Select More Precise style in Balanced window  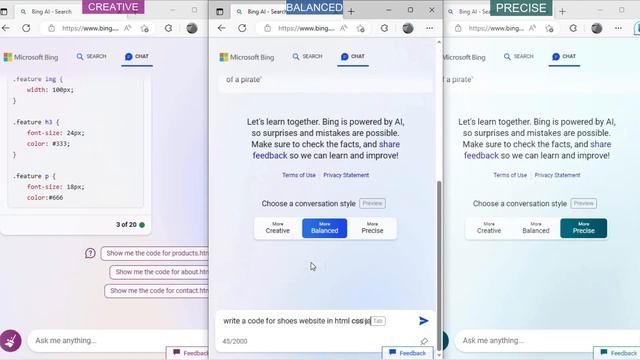tap(372, 228)
